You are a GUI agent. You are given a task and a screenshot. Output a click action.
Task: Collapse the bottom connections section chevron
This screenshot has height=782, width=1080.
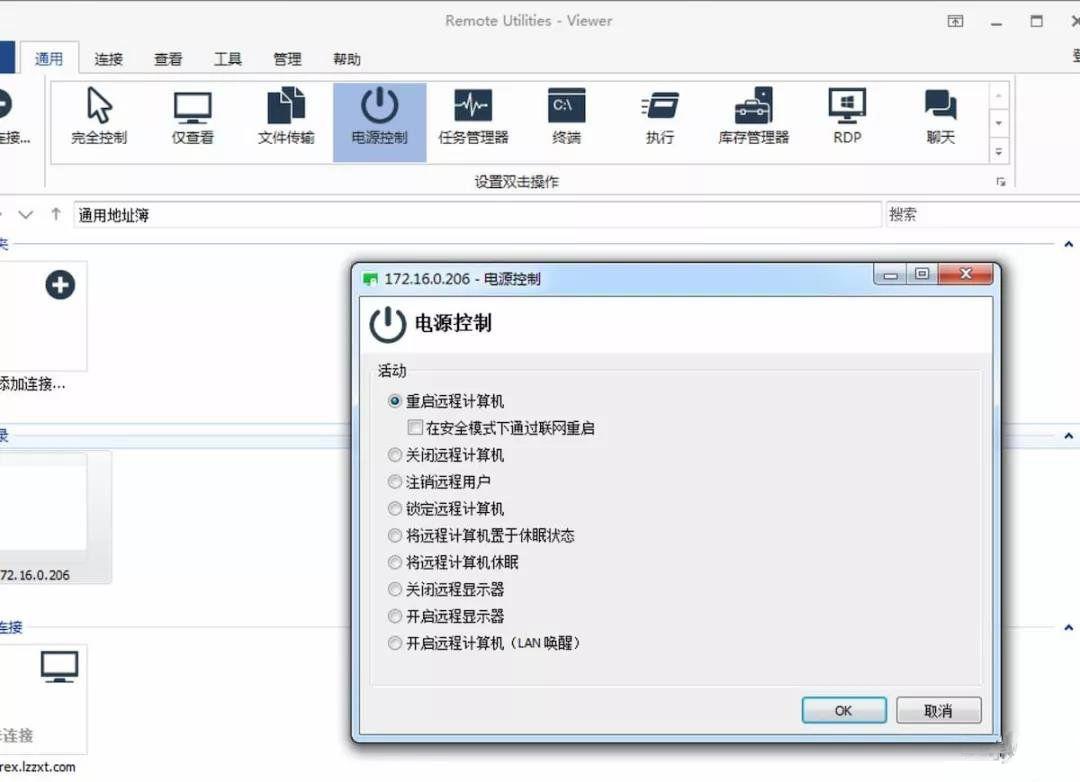coord(1068,627)
